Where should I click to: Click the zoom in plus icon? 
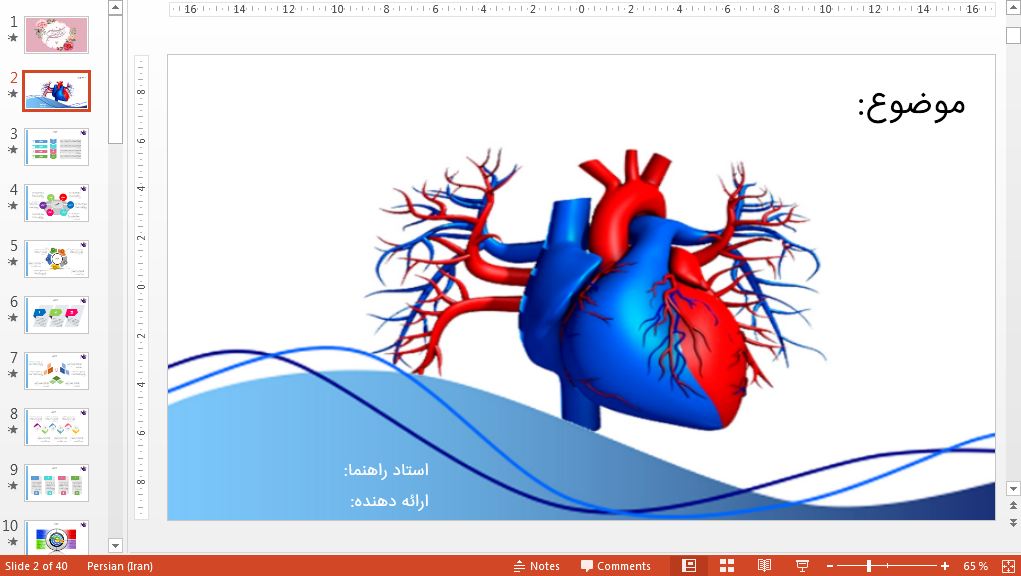tap(945, 566)
